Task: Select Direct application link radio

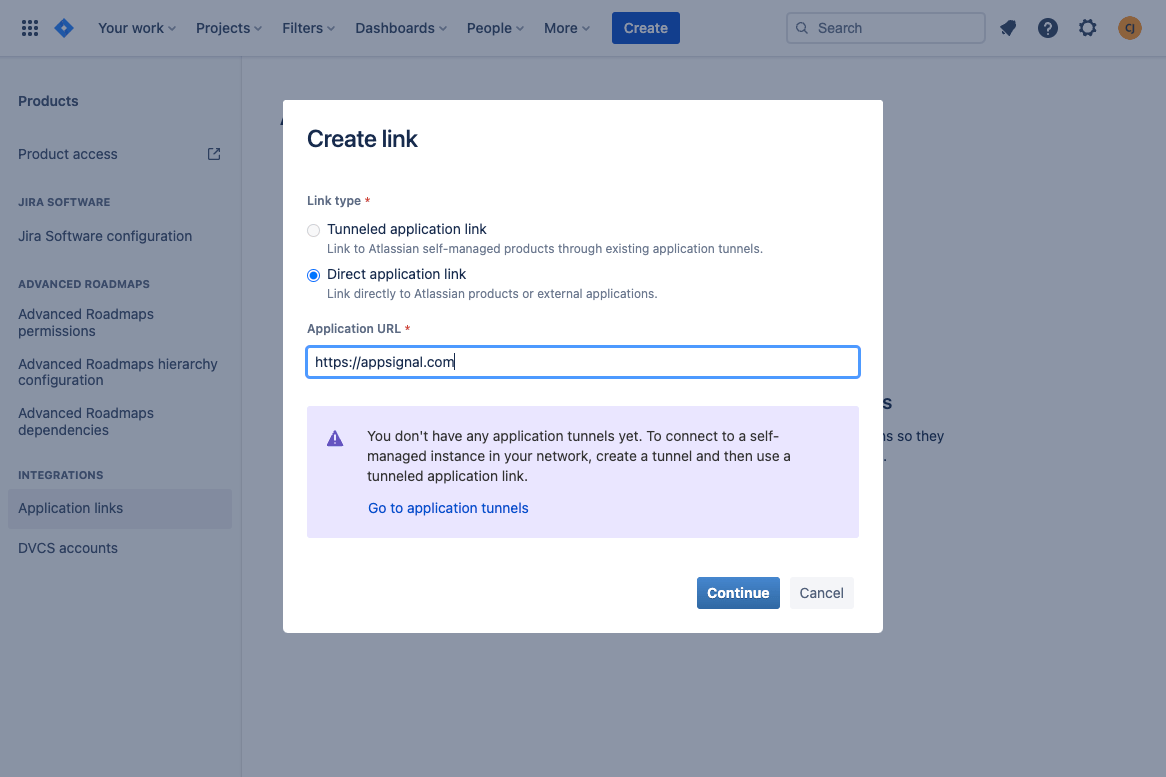Action: [x=314, y=275]
